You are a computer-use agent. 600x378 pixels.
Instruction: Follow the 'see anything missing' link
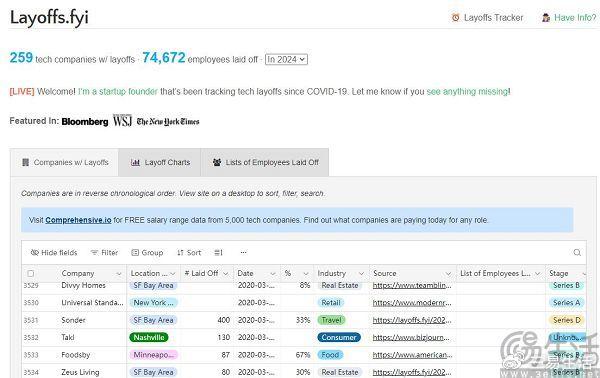click(467, 91)
